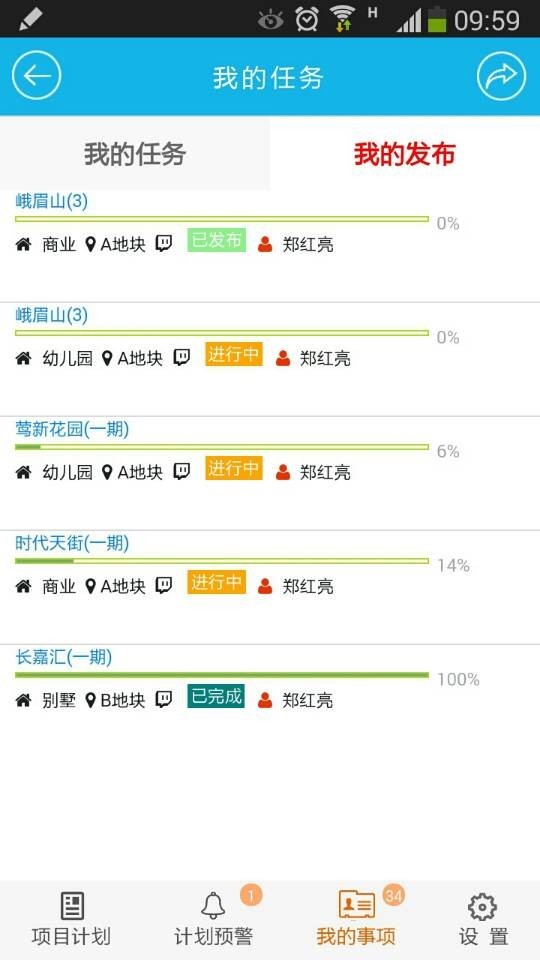This screenshot has width=540, height=960.
Task: Tap person icon in 时代天街 row
Action: tap(265, 586)
